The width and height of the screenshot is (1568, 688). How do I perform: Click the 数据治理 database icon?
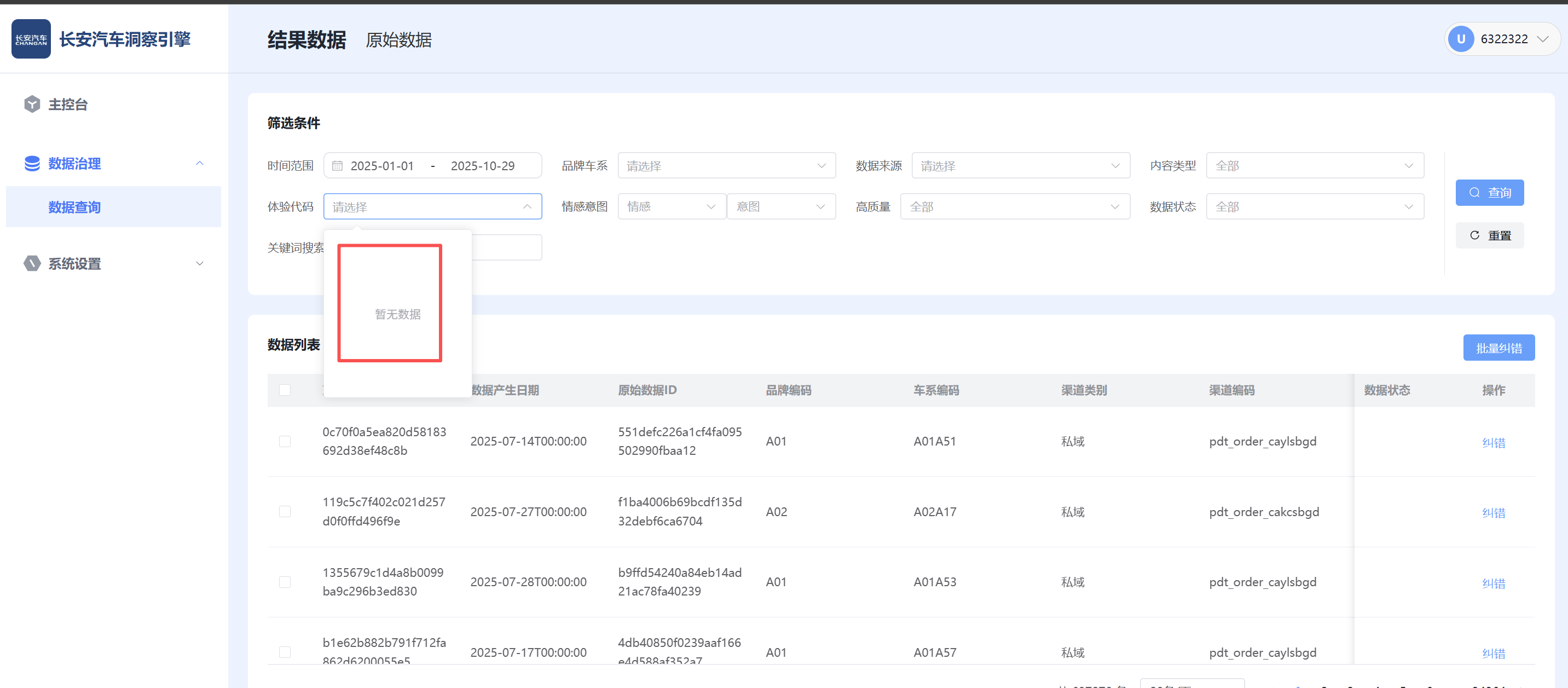[x=32, y=163]
